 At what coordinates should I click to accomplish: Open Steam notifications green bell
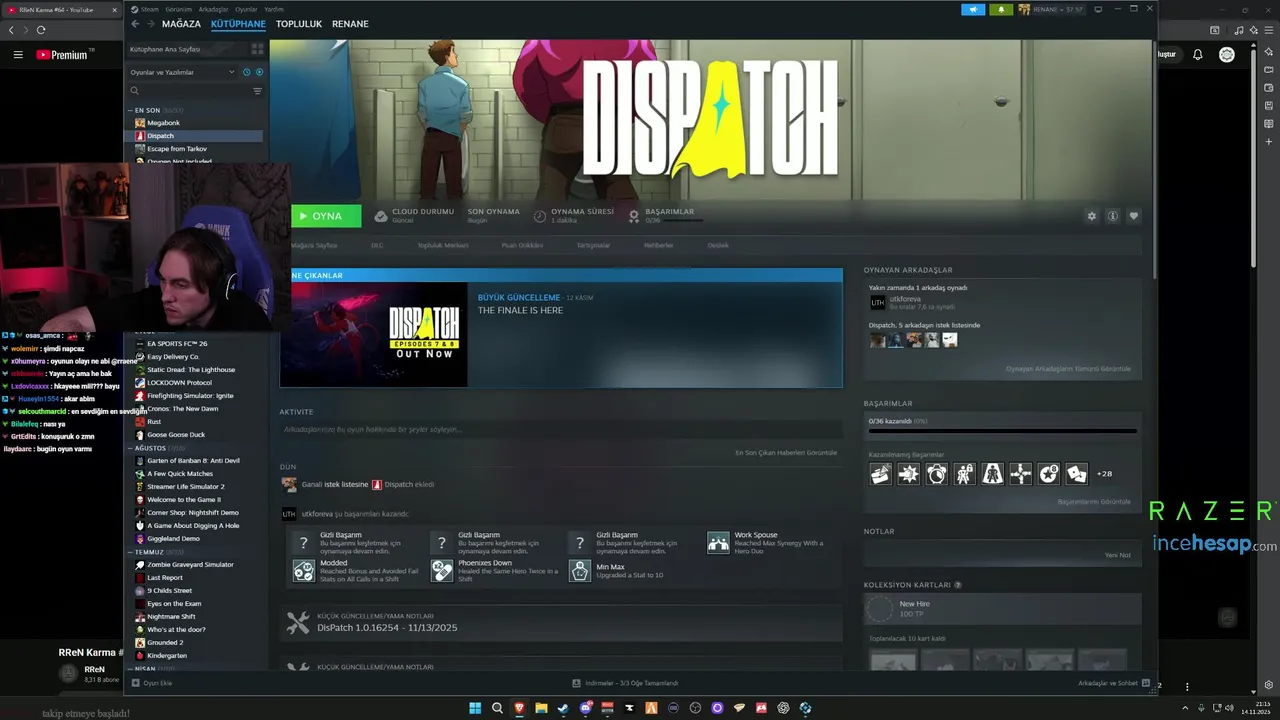pyautogui.click(x=1001, y=9)
